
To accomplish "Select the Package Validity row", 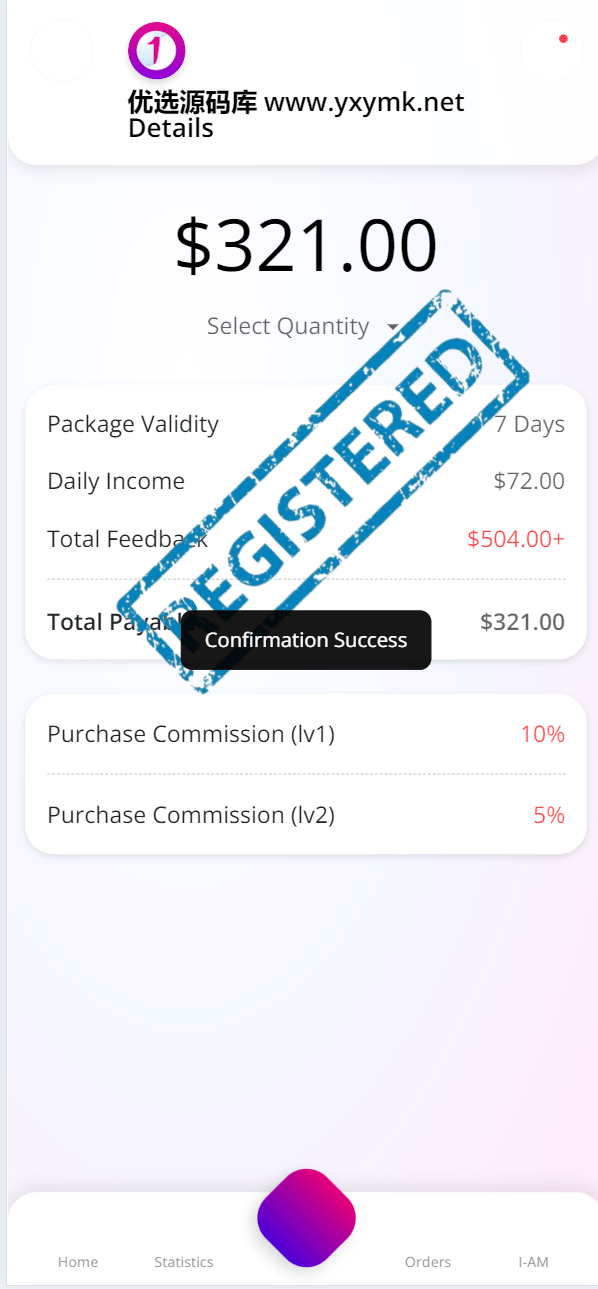I will pos(306,424).
